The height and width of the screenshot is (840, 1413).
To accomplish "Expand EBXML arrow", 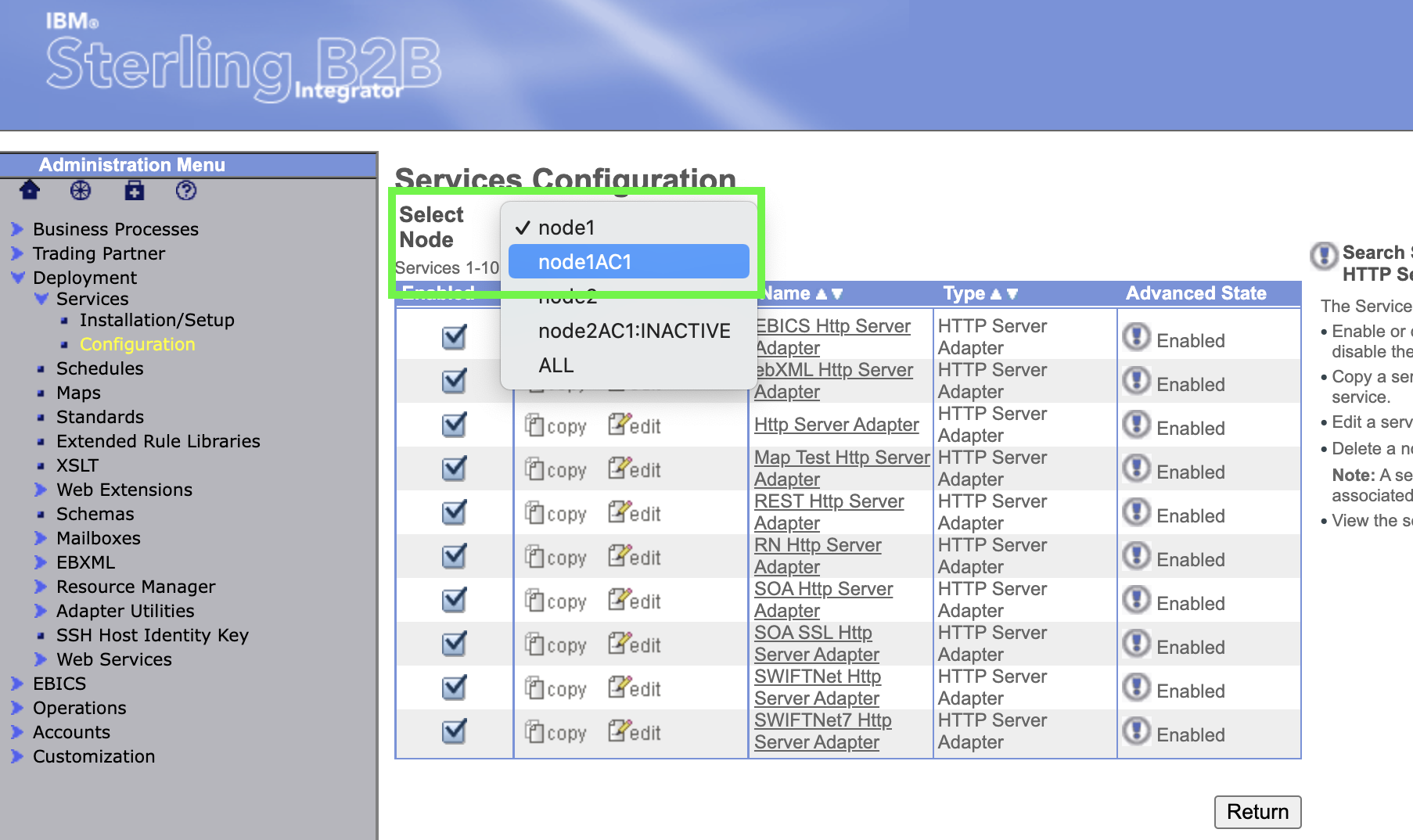I will tap(41, 562).
